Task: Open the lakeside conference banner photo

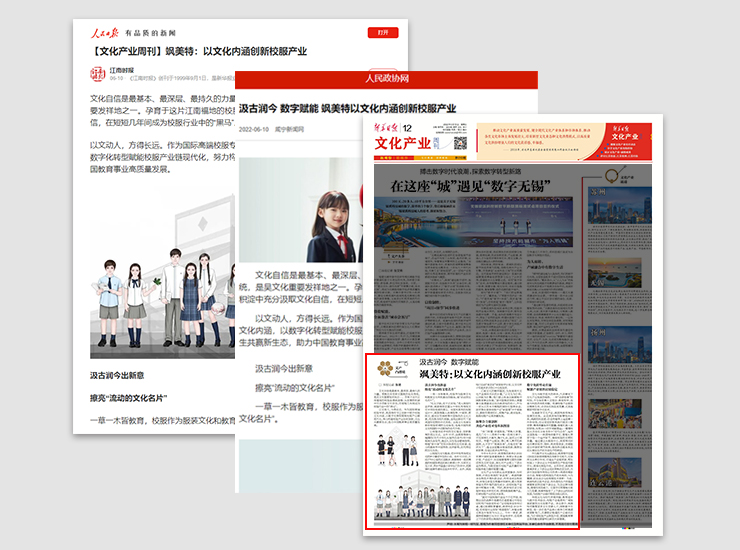Action: coord(474,222)
